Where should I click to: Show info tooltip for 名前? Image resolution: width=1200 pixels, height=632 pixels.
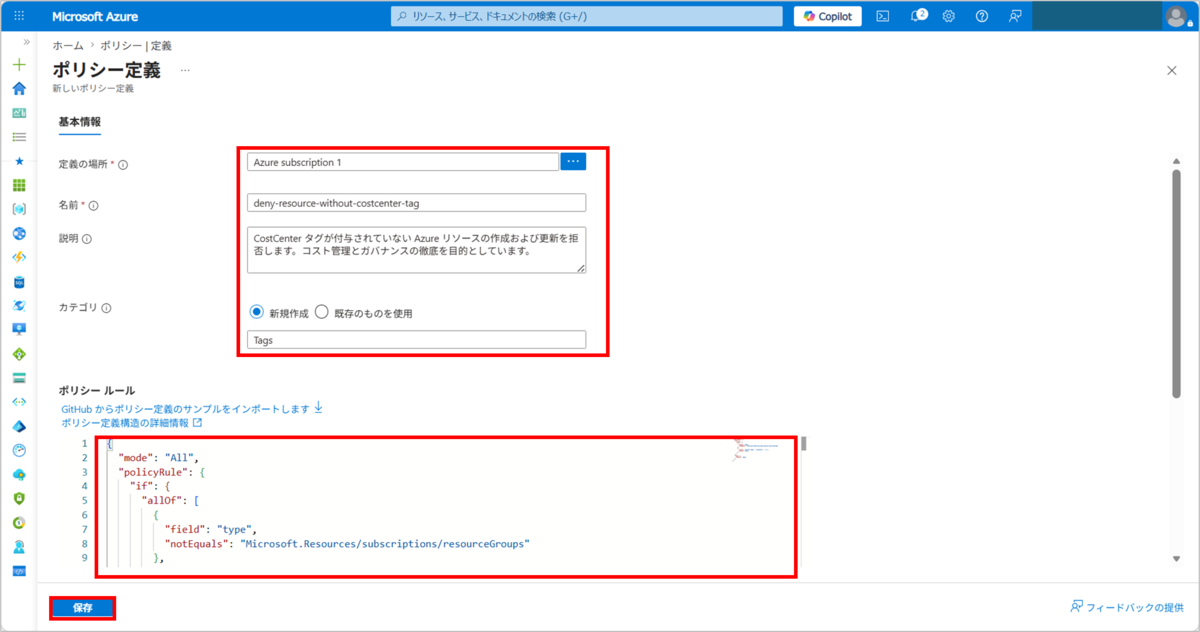coord(93,206)
